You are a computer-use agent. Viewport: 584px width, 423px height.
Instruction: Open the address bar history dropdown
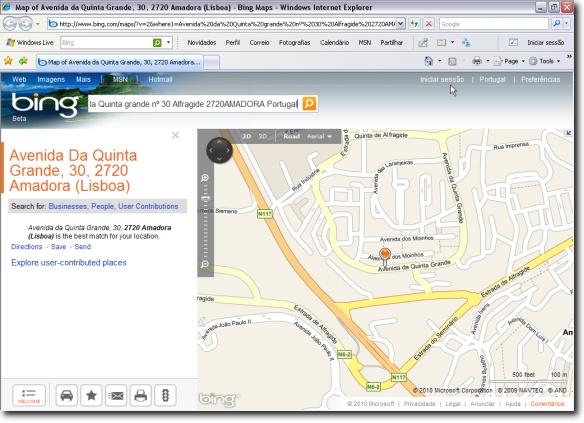click(400, 24)
